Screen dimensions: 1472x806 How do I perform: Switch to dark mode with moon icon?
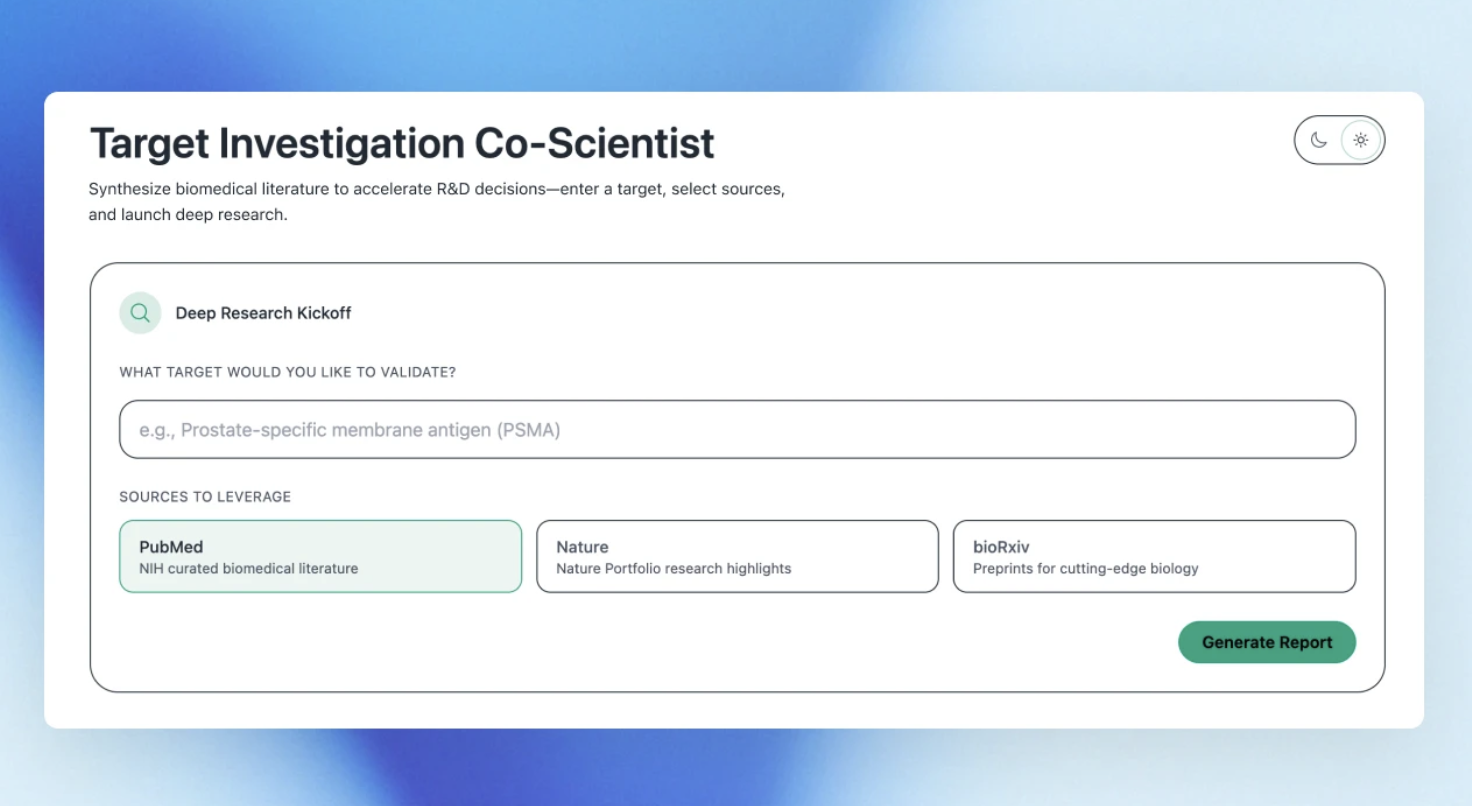click(x=1318, y=140)
